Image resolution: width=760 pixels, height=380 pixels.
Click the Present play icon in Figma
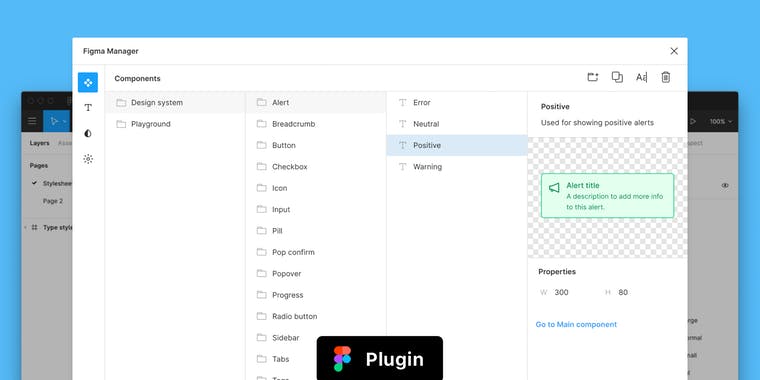click(694, 121)
